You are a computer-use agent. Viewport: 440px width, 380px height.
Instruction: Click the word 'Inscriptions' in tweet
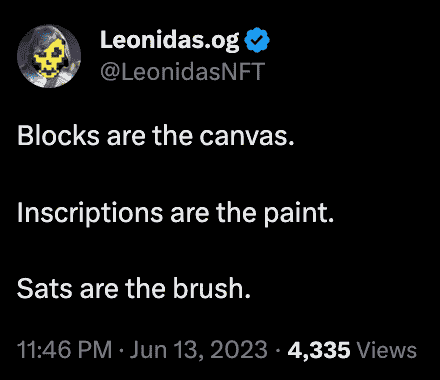90,213
